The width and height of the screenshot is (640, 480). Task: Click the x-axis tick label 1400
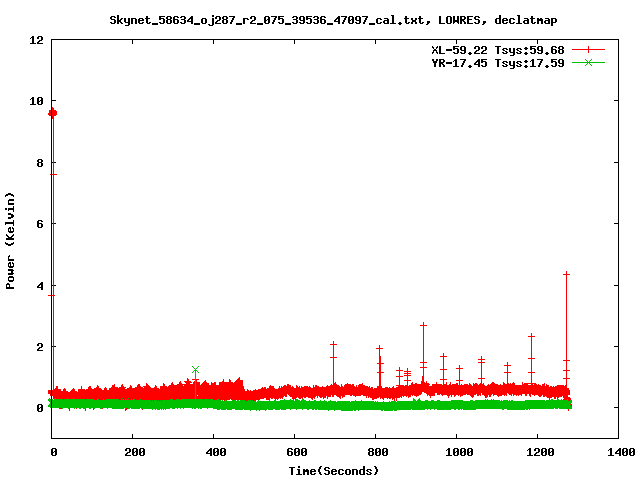coord(621,452)
